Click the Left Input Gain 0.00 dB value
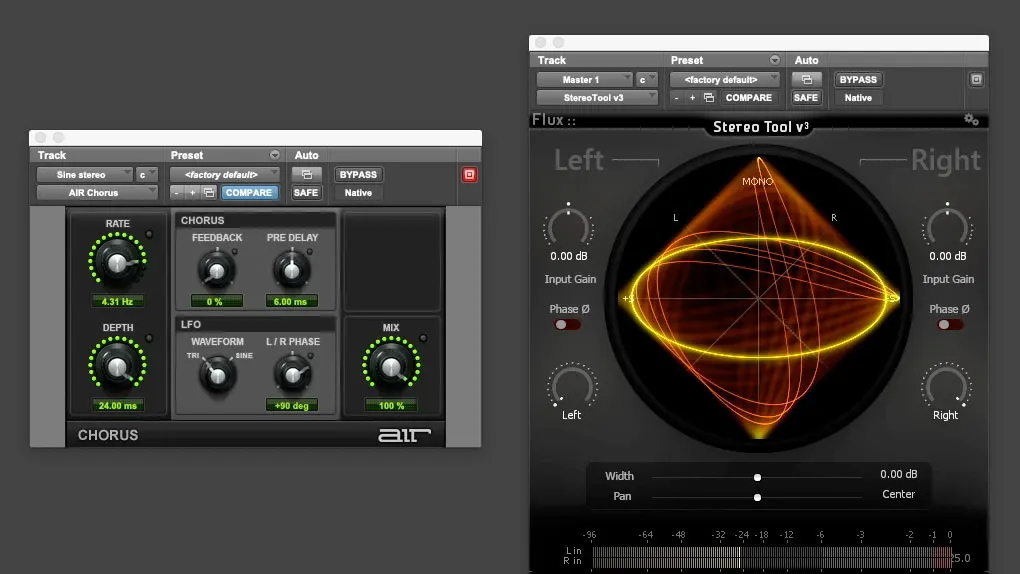Image resolution: width=1020 pixels, height=574 pixels. (x=569, y=256)
